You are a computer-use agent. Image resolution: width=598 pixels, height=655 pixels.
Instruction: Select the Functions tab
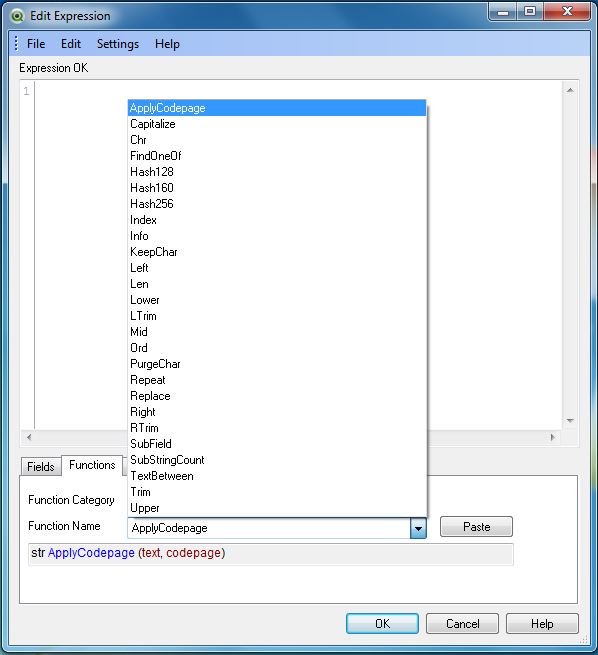(x=92, y=465)
